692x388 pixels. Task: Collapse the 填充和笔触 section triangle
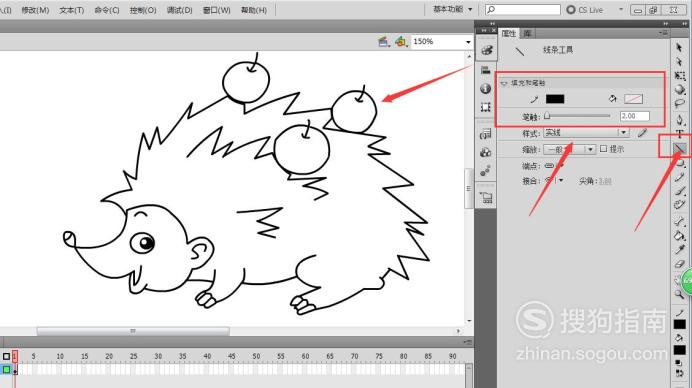[x=504, y=83]
